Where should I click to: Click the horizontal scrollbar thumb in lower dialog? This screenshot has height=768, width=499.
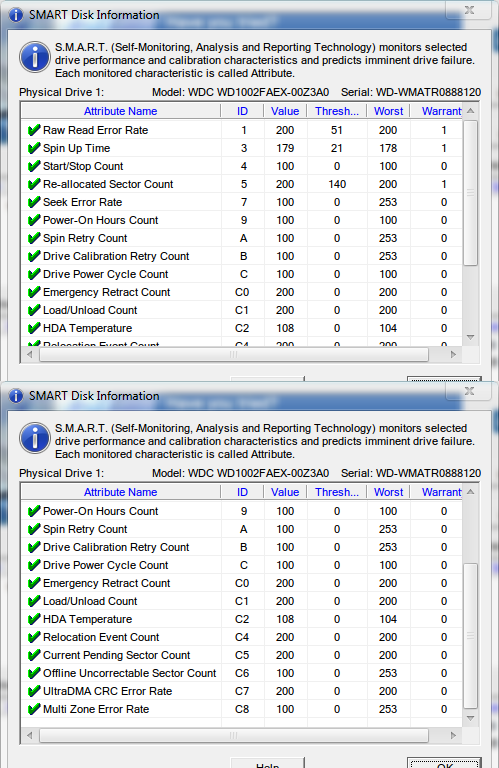point(234,735)
